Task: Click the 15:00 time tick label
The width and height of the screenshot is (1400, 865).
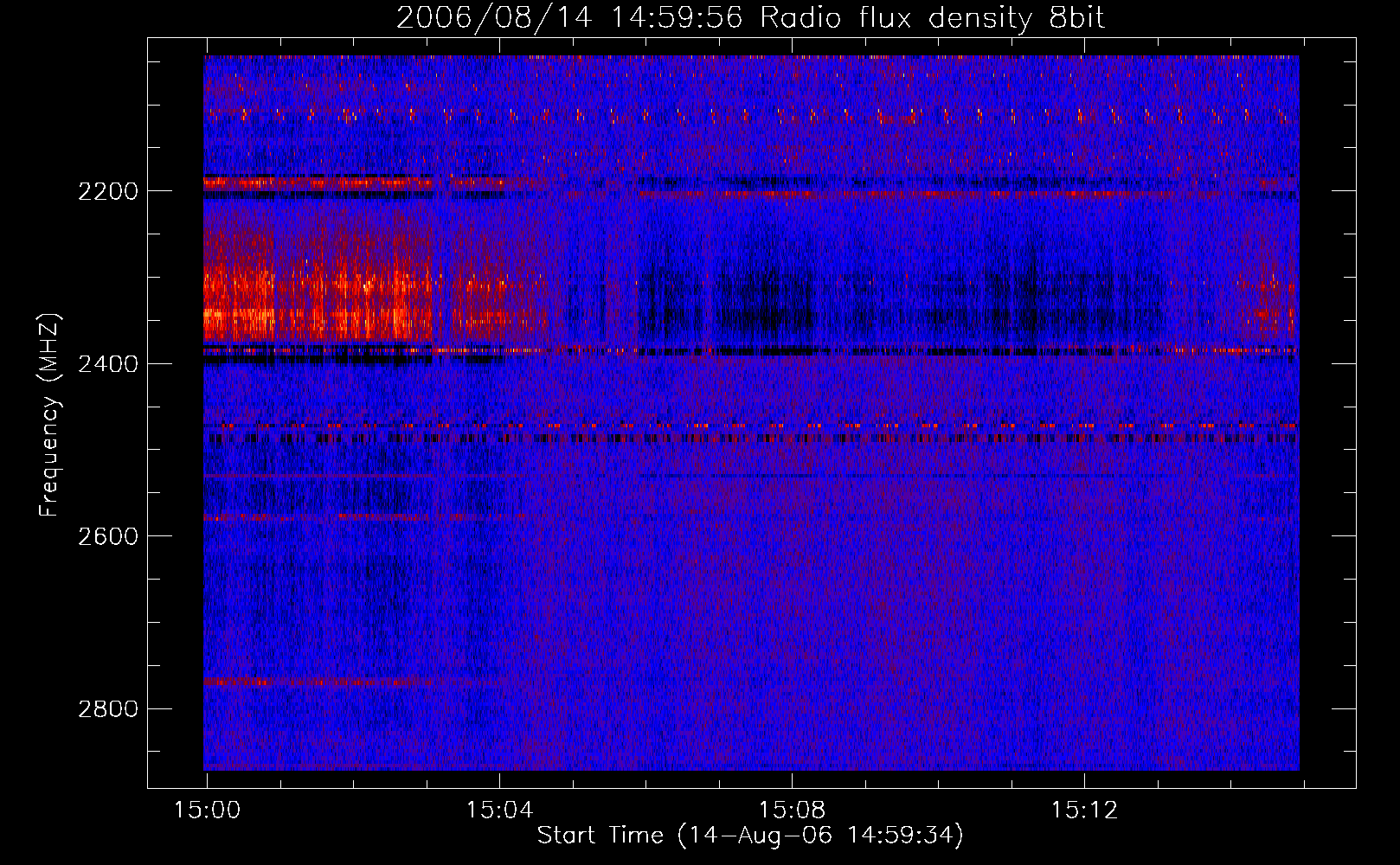Action: tap(207, 811)
